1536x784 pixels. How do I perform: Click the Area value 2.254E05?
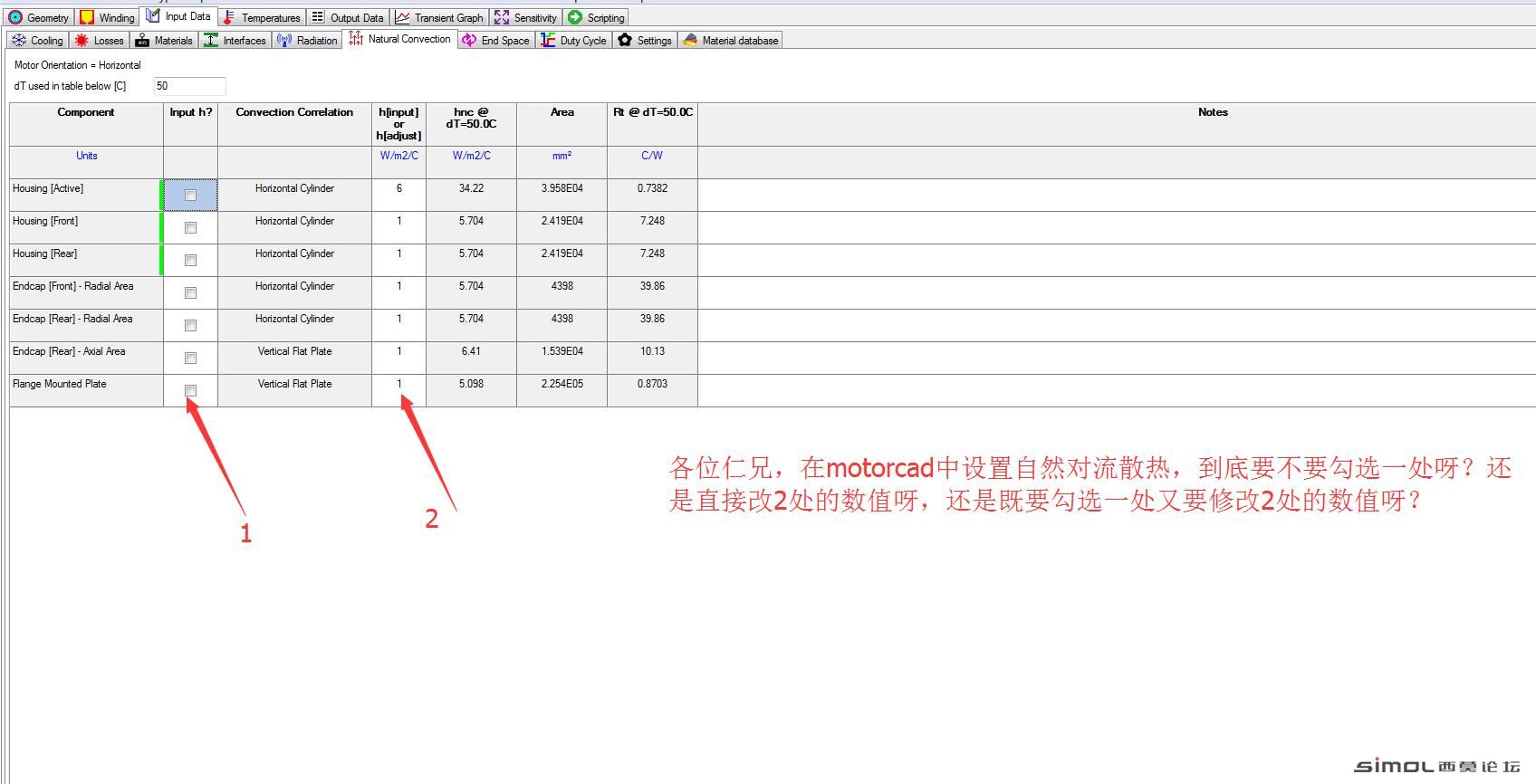[x=562, y=384]
